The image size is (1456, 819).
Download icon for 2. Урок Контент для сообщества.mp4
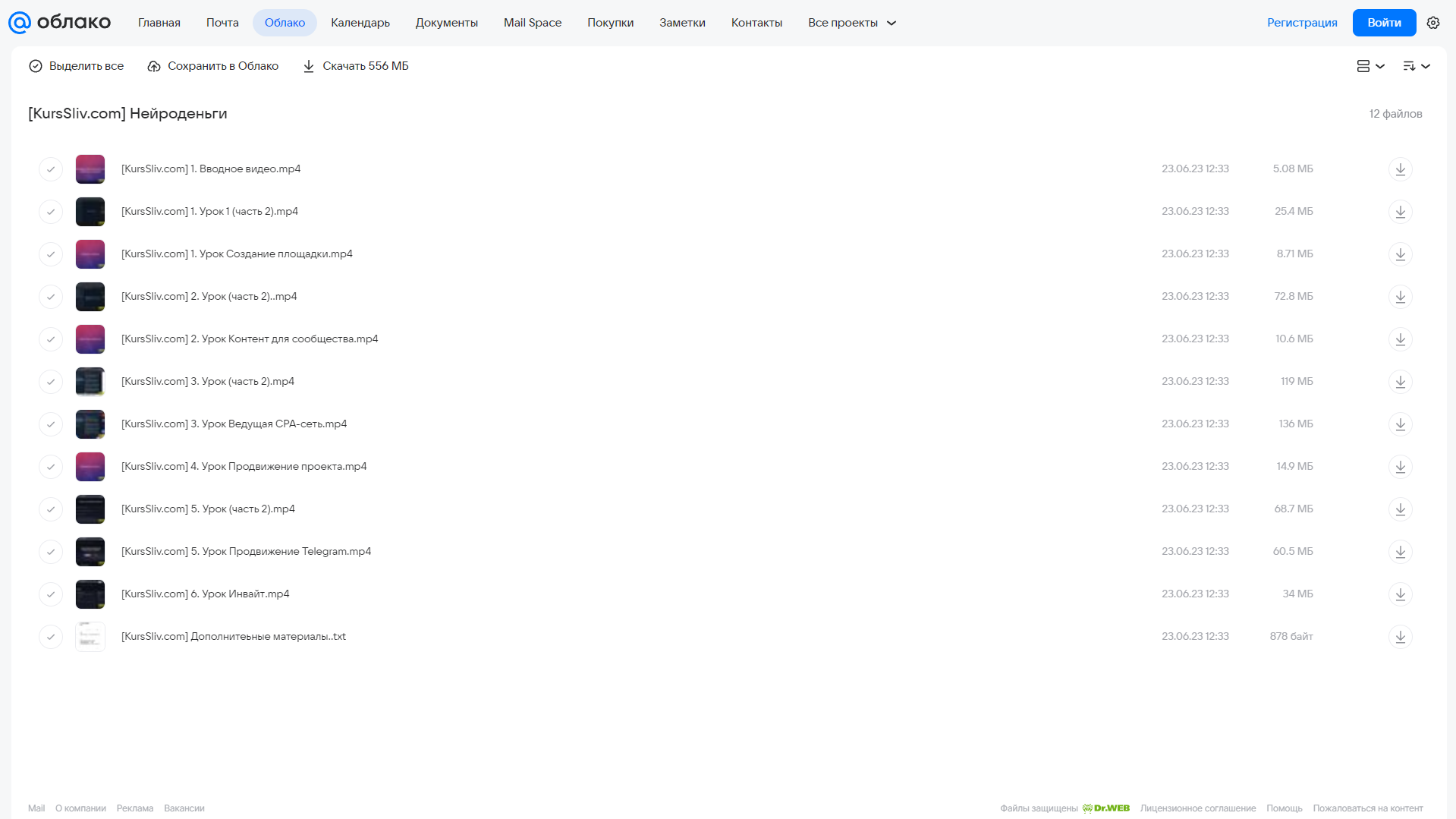click(1400, 339)
